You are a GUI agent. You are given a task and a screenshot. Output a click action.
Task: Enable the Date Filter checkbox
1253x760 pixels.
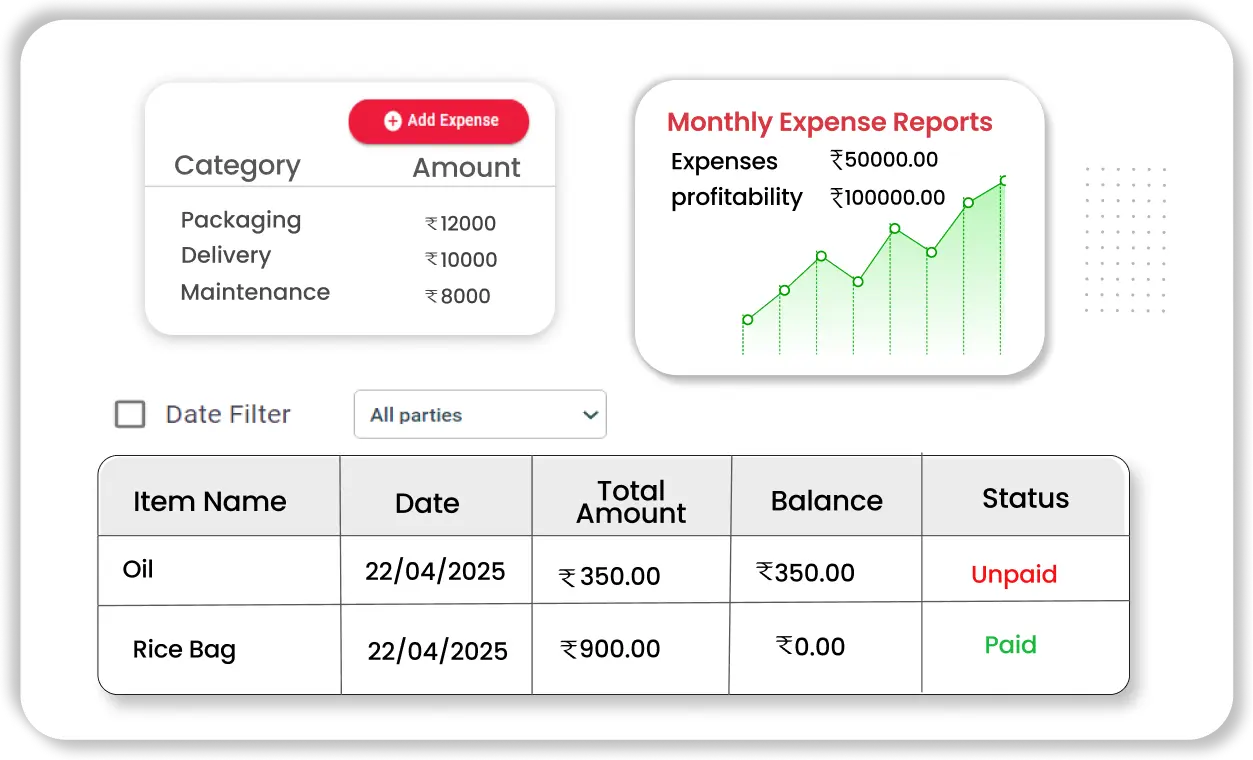[130, 414]
